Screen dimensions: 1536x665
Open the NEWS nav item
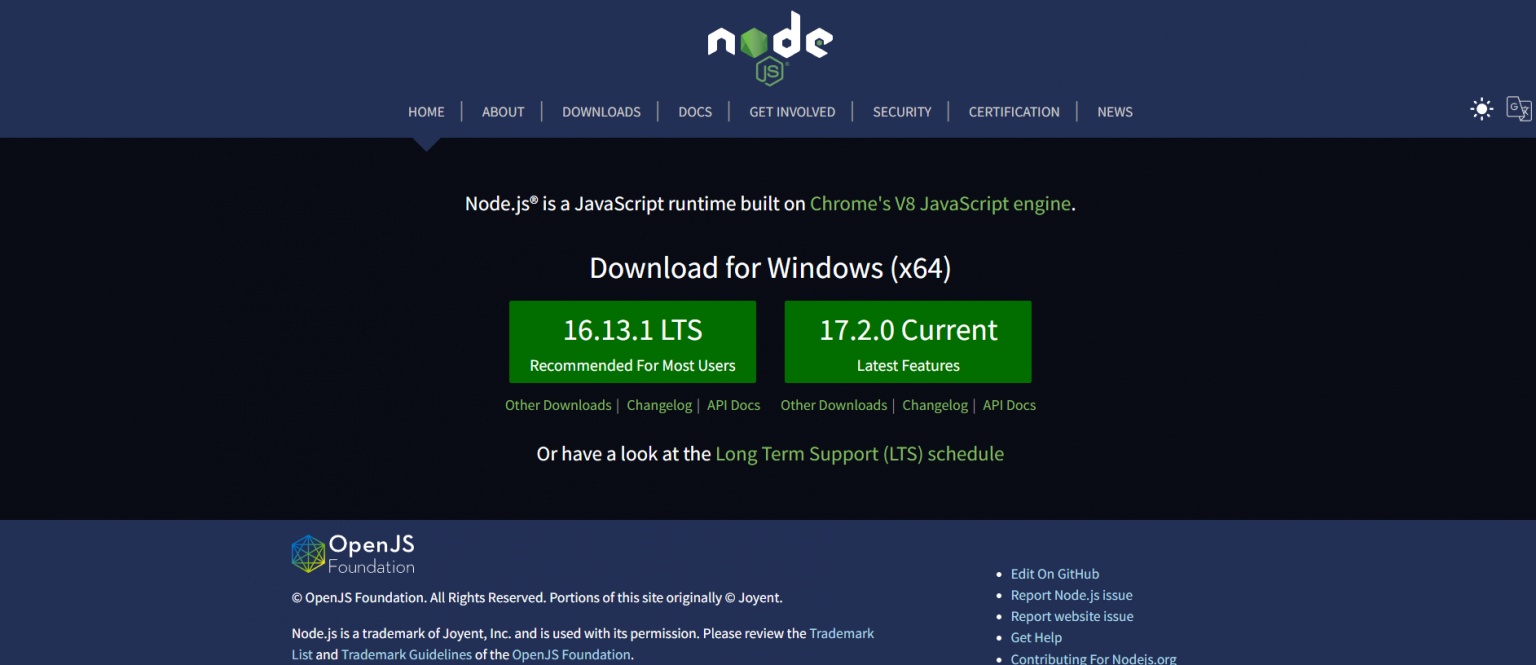[x=1115, y=112]
